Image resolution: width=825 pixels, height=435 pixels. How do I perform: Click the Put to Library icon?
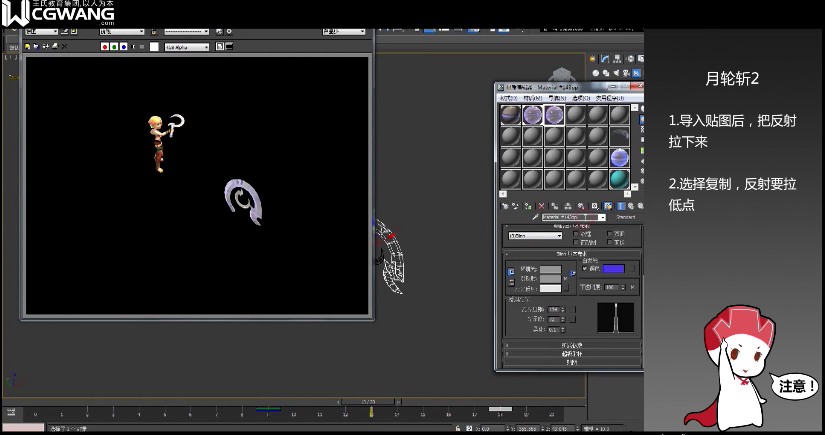click(x=581, y=206)
